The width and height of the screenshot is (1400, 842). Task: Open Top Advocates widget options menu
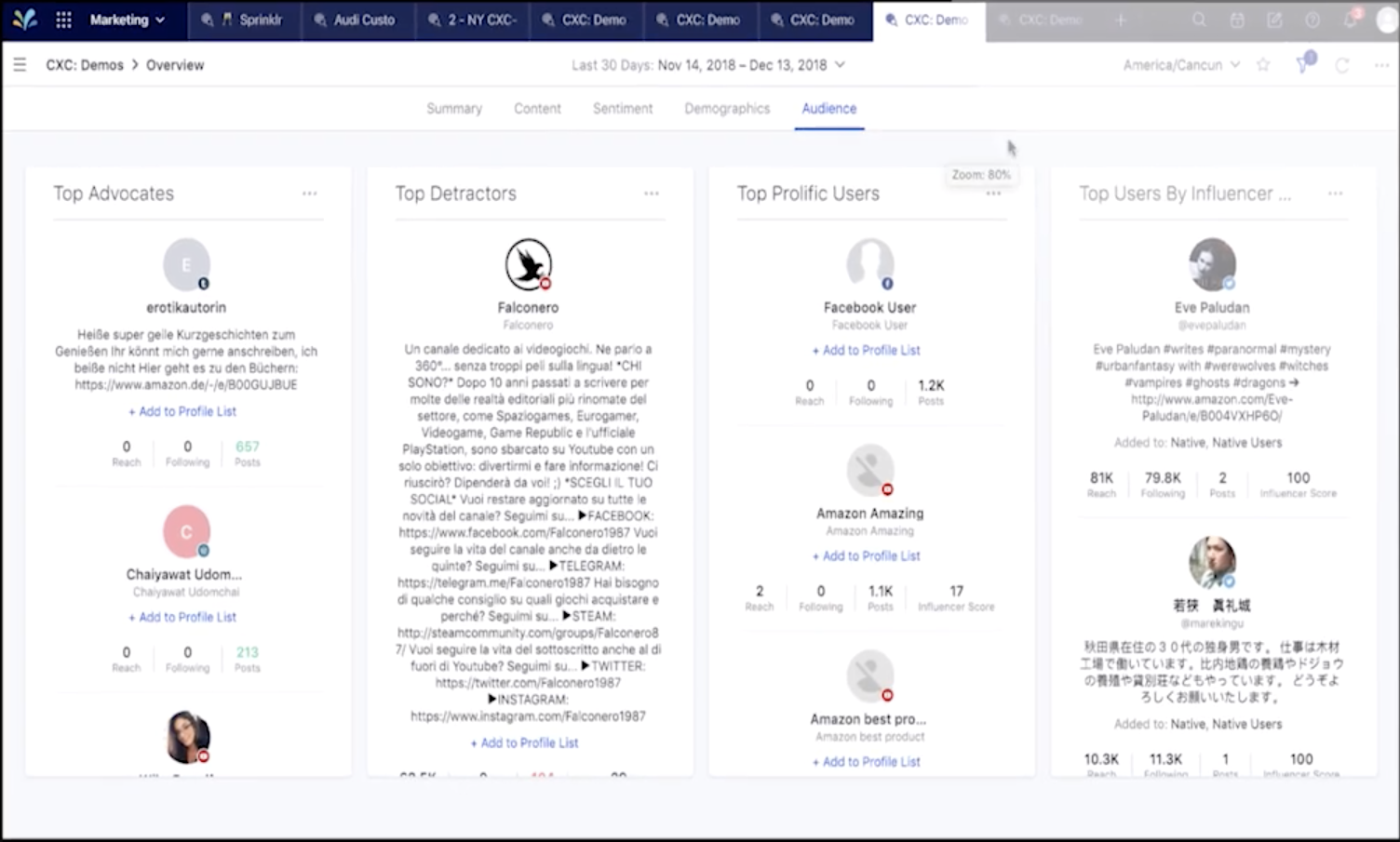309,194
